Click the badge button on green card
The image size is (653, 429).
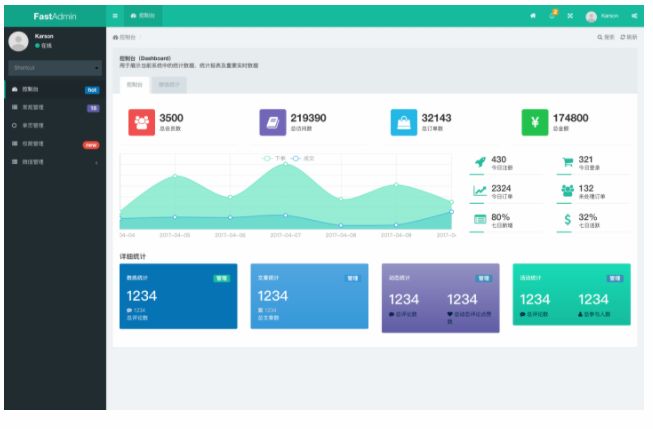coord(615,278)
